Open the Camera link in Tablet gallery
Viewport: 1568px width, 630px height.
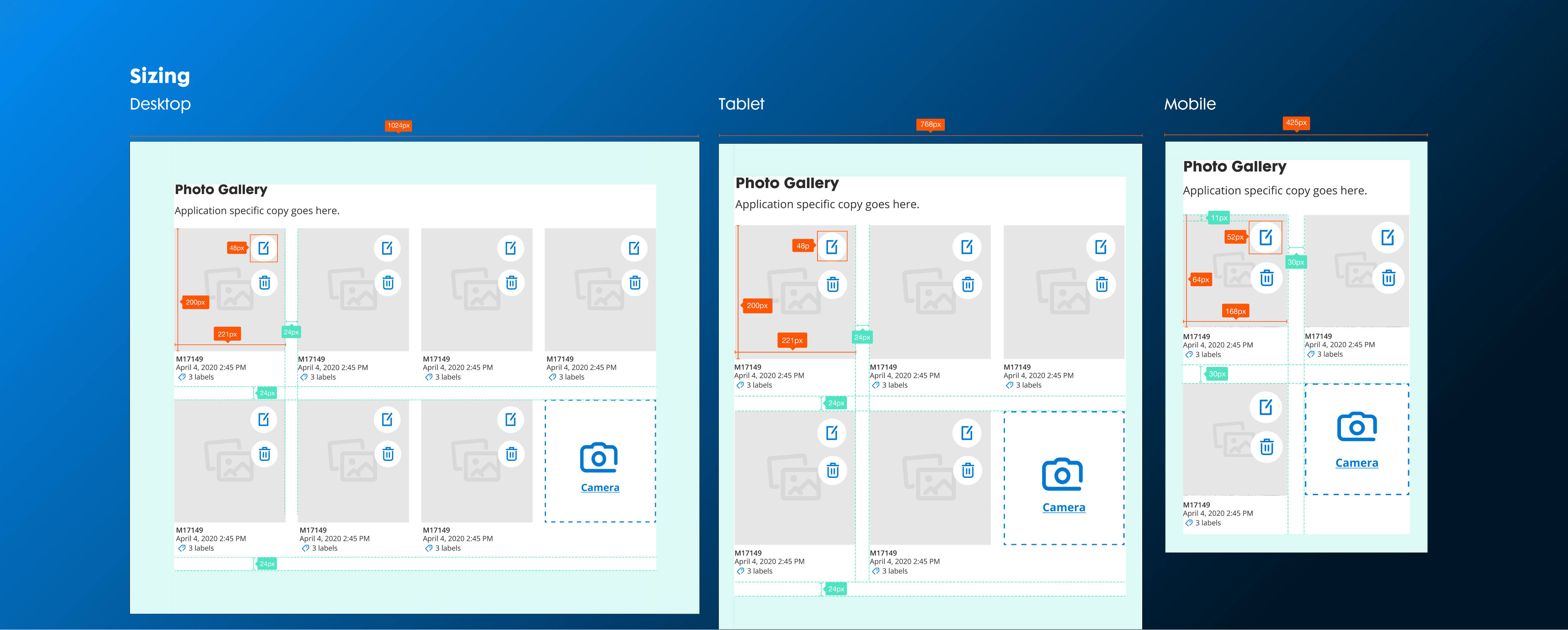pyautogui.click(x=1063, y=508)
